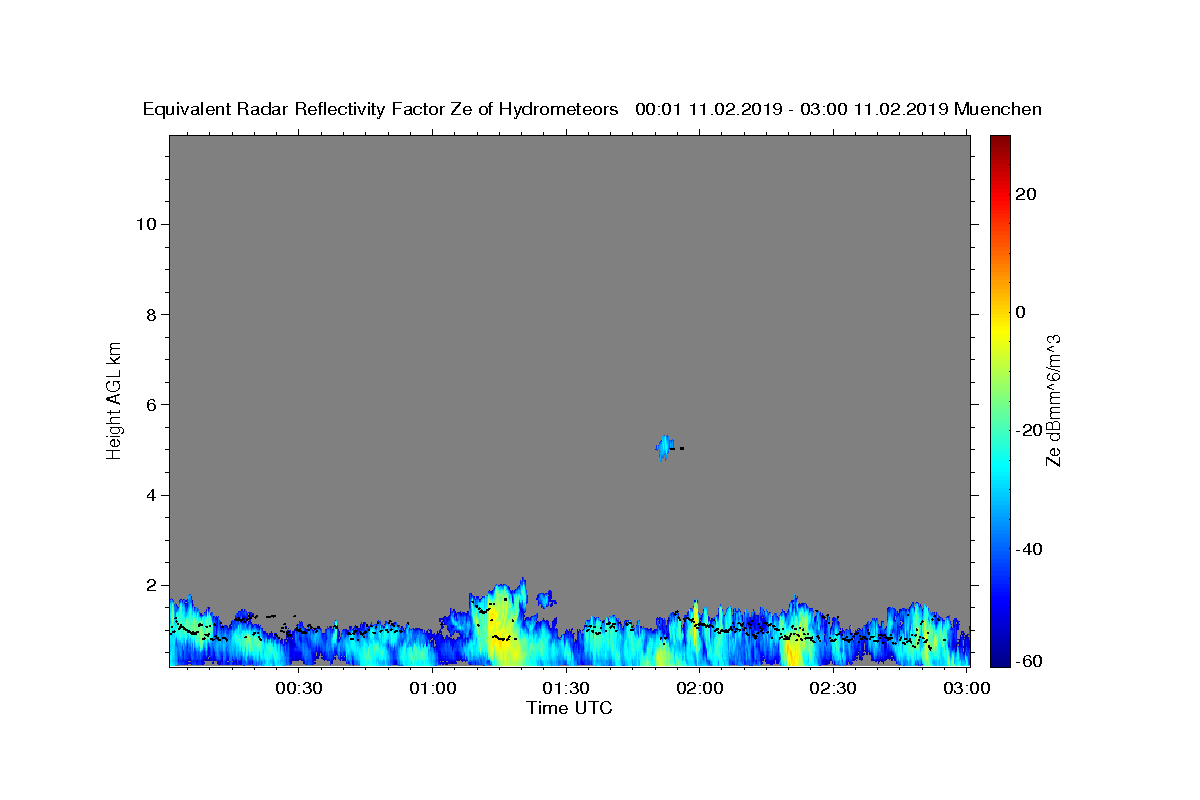Click the height tick label 6

point(153,405)
